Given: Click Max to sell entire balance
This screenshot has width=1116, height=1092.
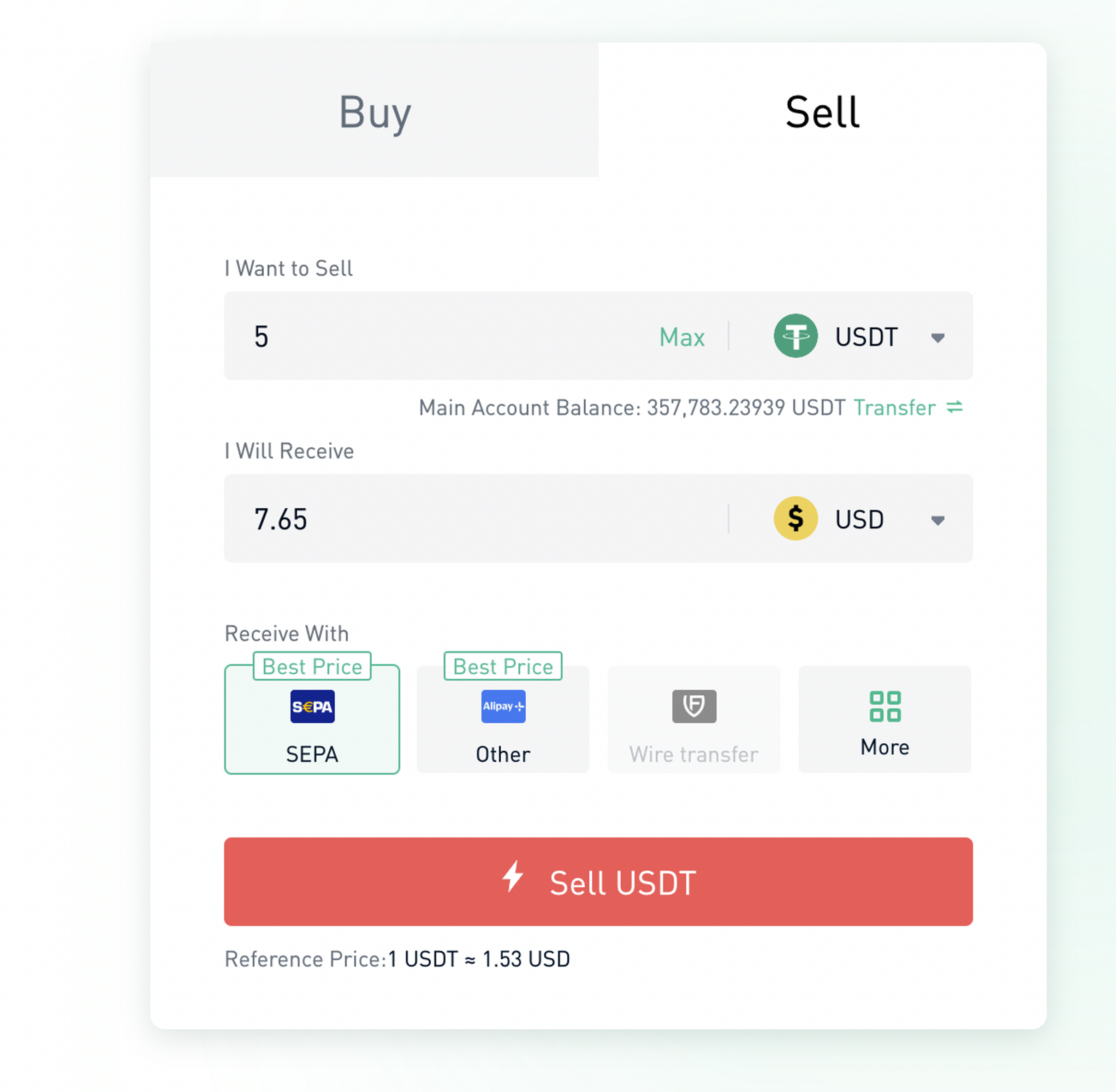Looking at the screenshot, I should pyautogui.click(x=682, y=337).
